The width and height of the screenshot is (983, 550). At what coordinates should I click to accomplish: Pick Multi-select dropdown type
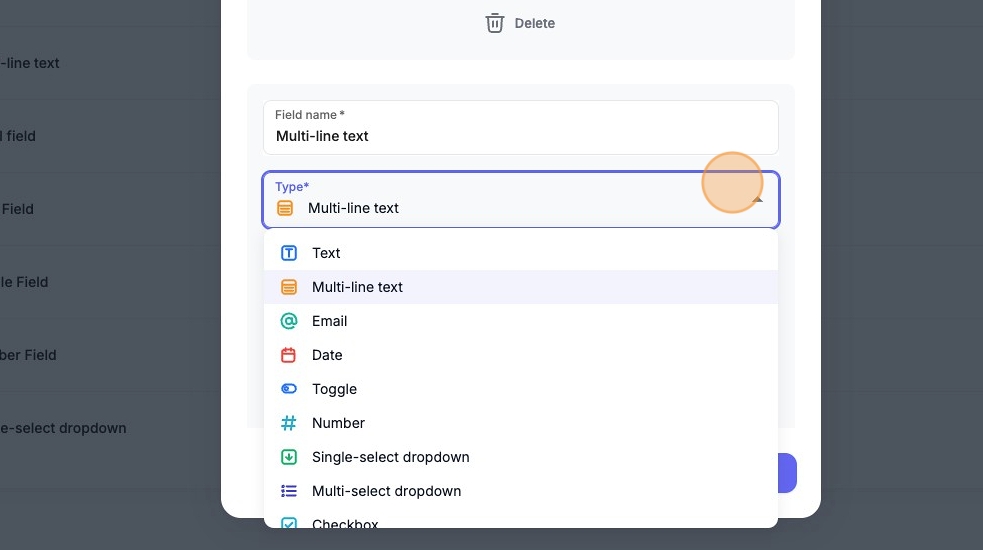521,491
